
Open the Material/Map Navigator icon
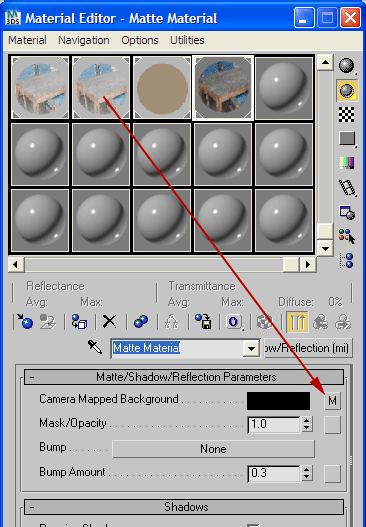click(347, 260)
